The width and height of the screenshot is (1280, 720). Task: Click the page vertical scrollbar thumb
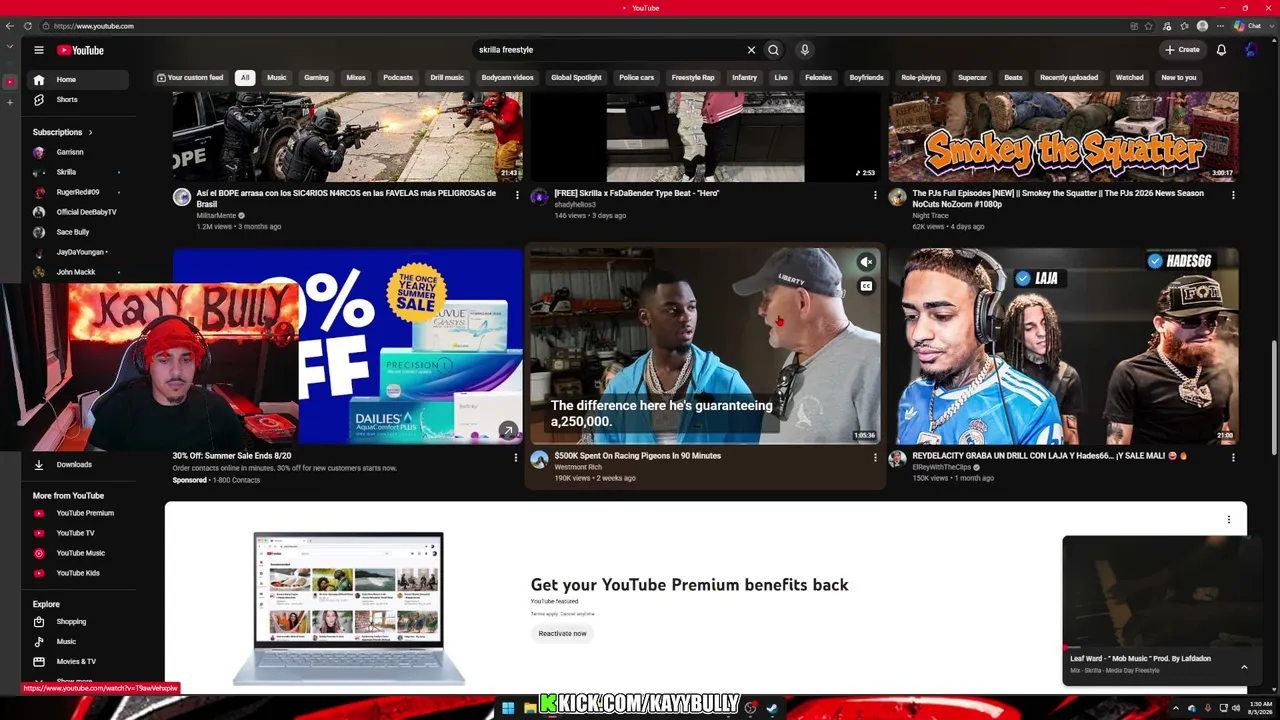click(x=1274, y=396)
